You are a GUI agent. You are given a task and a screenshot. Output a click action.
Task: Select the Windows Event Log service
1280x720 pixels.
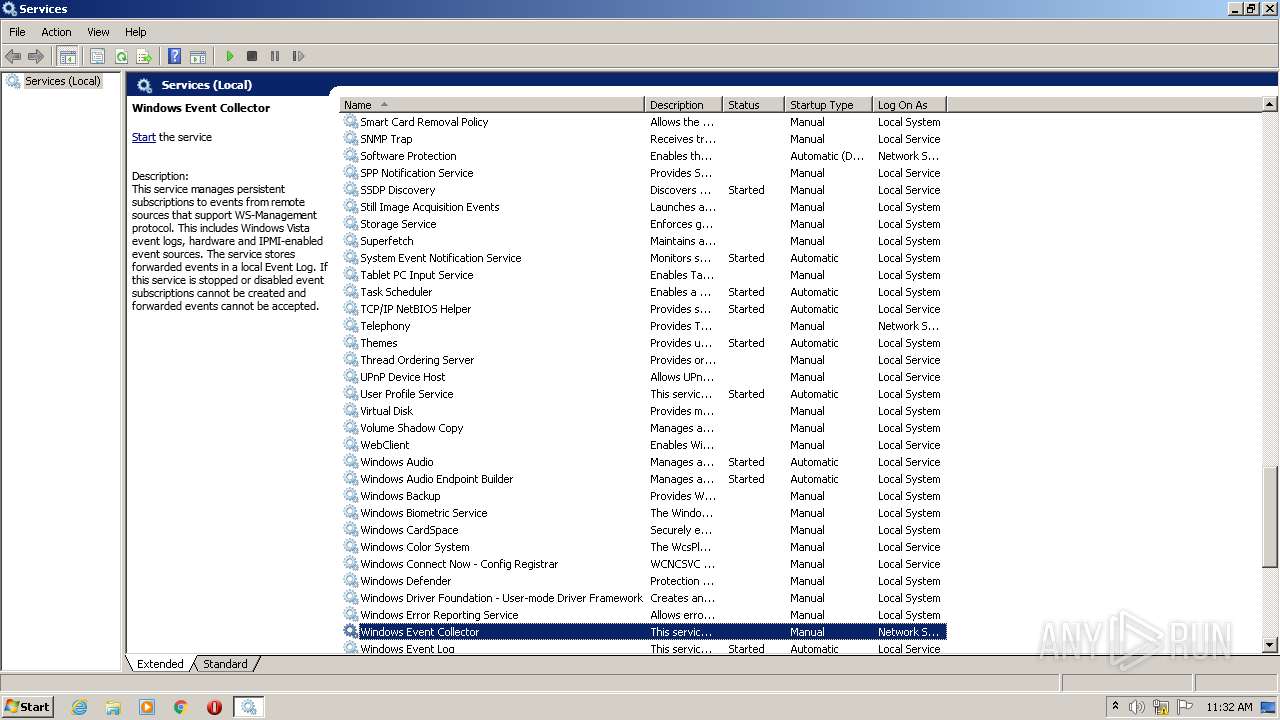pyautogui.click(x=643, y=649)
